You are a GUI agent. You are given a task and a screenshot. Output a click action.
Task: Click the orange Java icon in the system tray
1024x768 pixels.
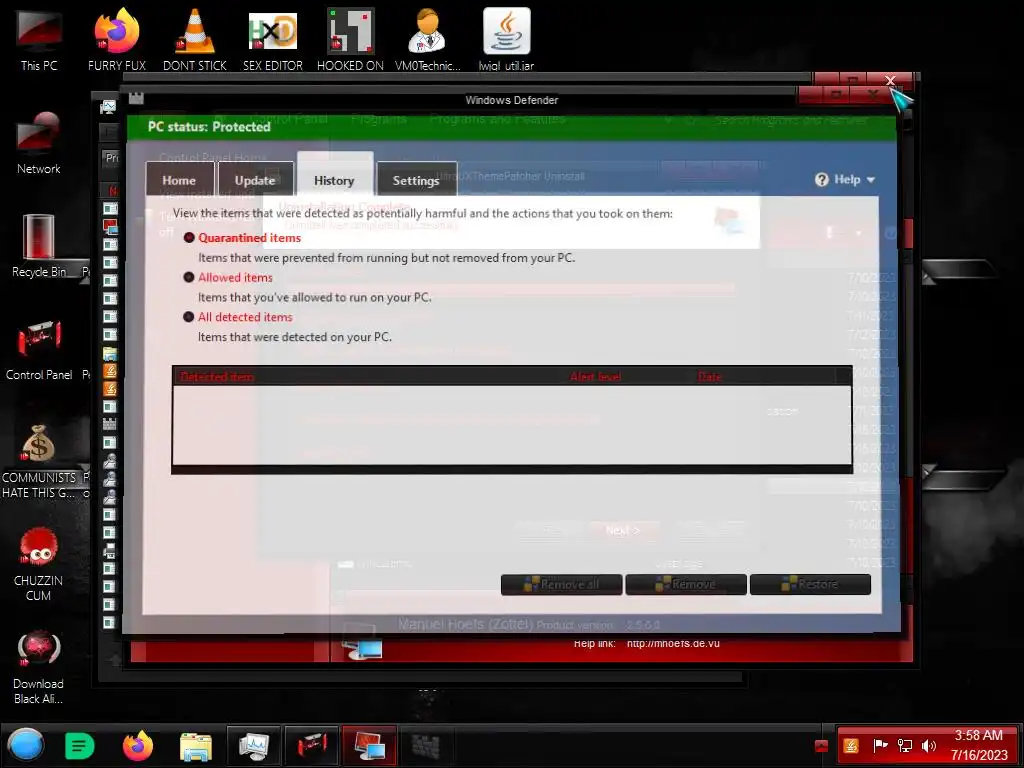click(x=851, y=746)
